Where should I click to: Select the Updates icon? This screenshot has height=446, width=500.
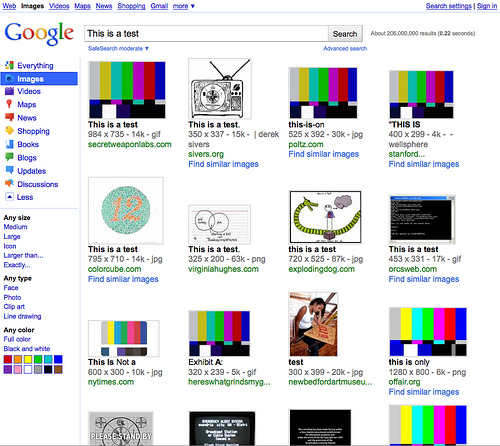click(9, 170)
